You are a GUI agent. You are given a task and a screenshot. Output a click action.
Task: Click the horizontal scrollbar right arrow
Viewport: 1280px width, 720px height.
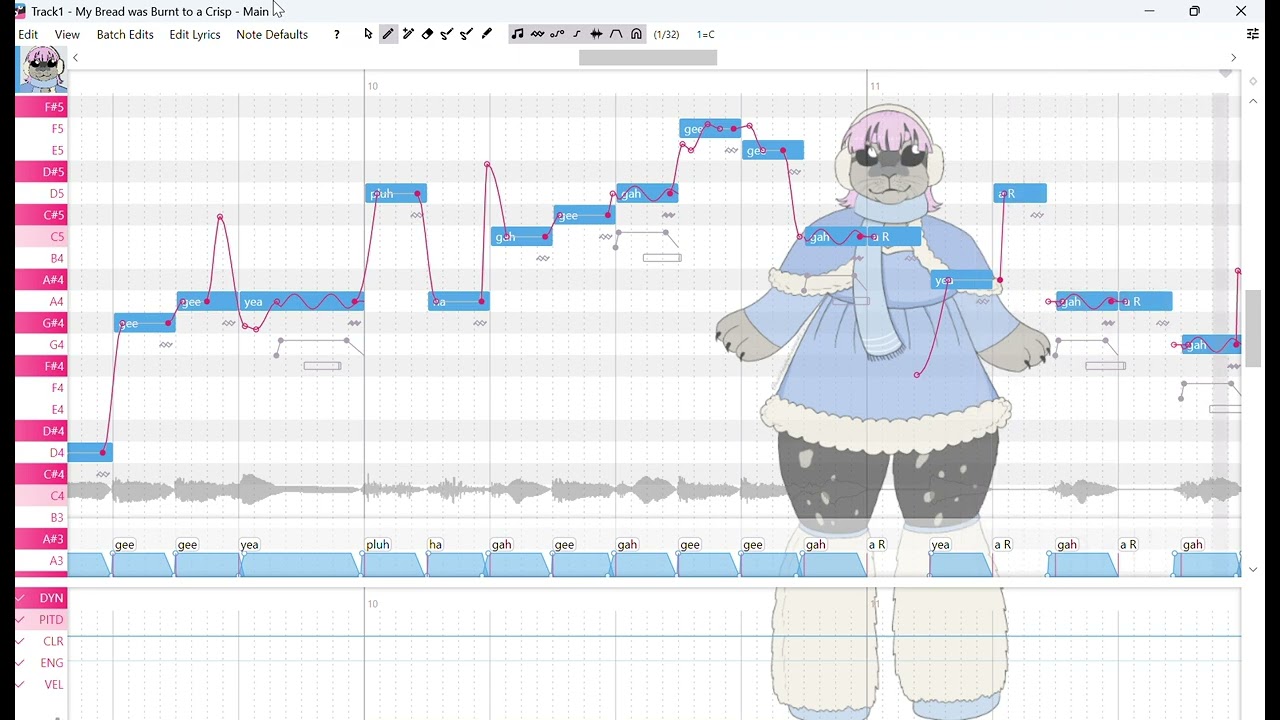click(1233, 58)
